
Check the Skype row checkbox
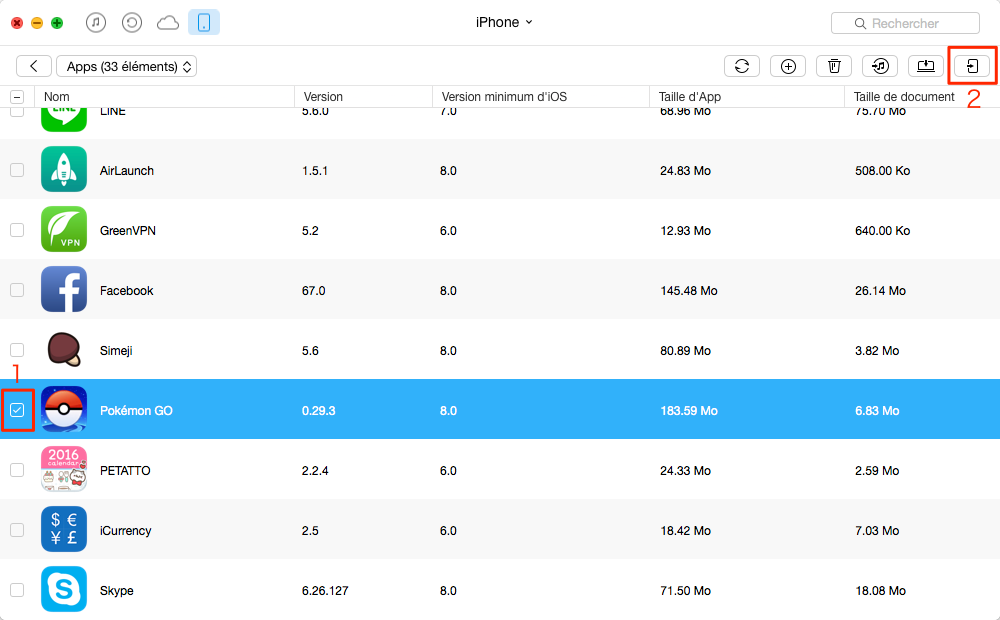(x=17, y=589)
